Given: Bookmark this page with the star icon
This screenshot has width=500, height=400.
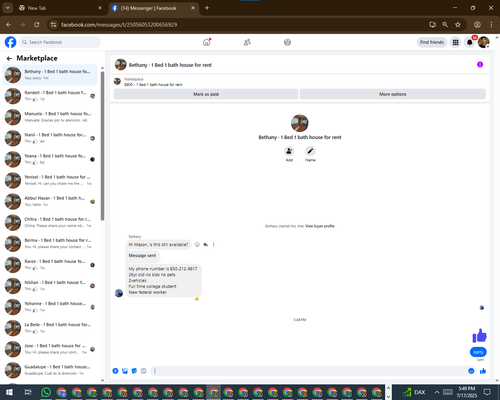Looking at the screenshot, I should tap(458, 25).
